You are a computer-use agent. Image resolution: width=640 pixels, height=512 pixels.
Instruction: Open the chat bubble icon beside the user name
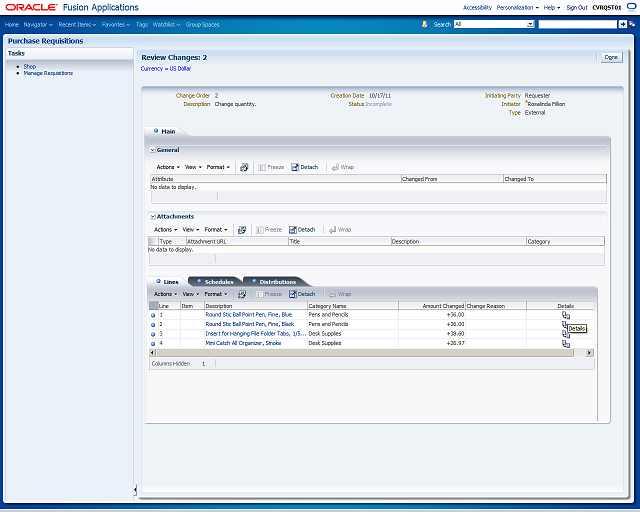[x=631, y=7]
